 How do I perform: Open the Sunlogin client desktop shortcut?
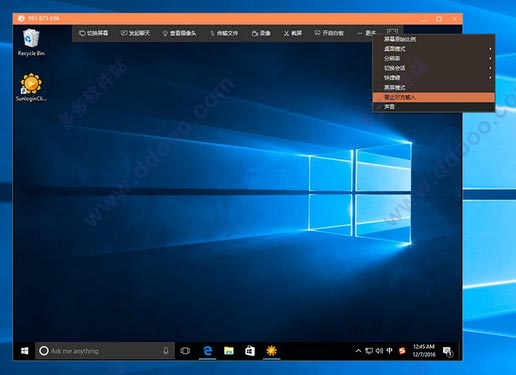[31, 87]
